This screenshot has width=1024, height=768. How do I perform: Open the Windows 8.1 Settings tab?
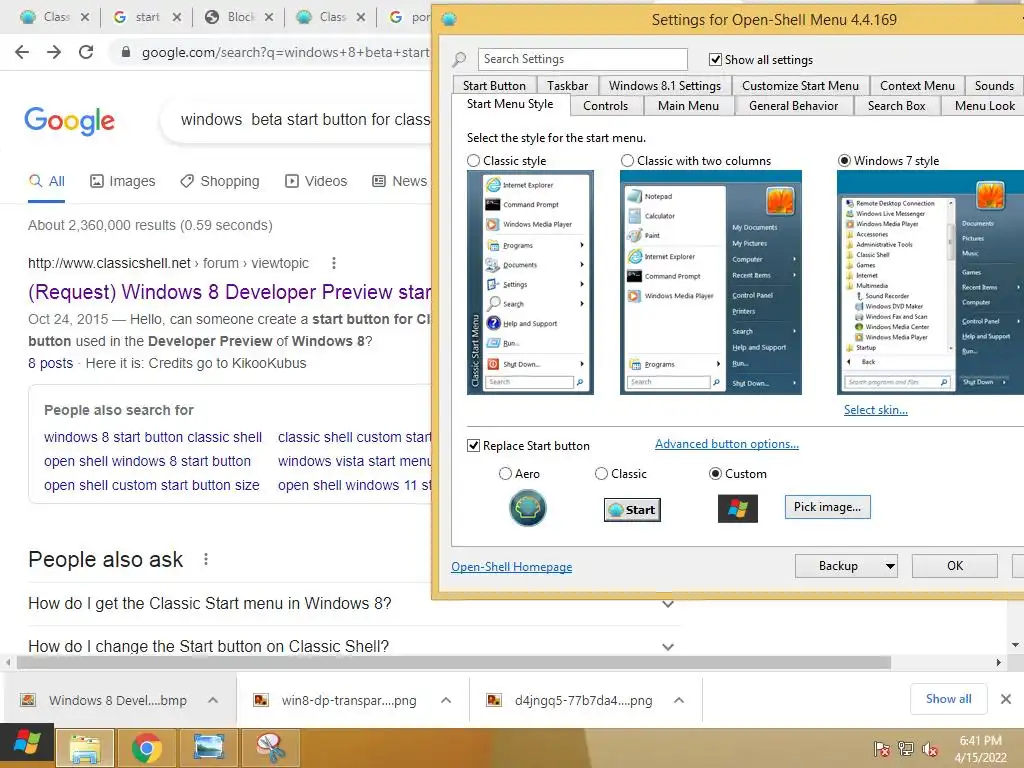[665, 86]
